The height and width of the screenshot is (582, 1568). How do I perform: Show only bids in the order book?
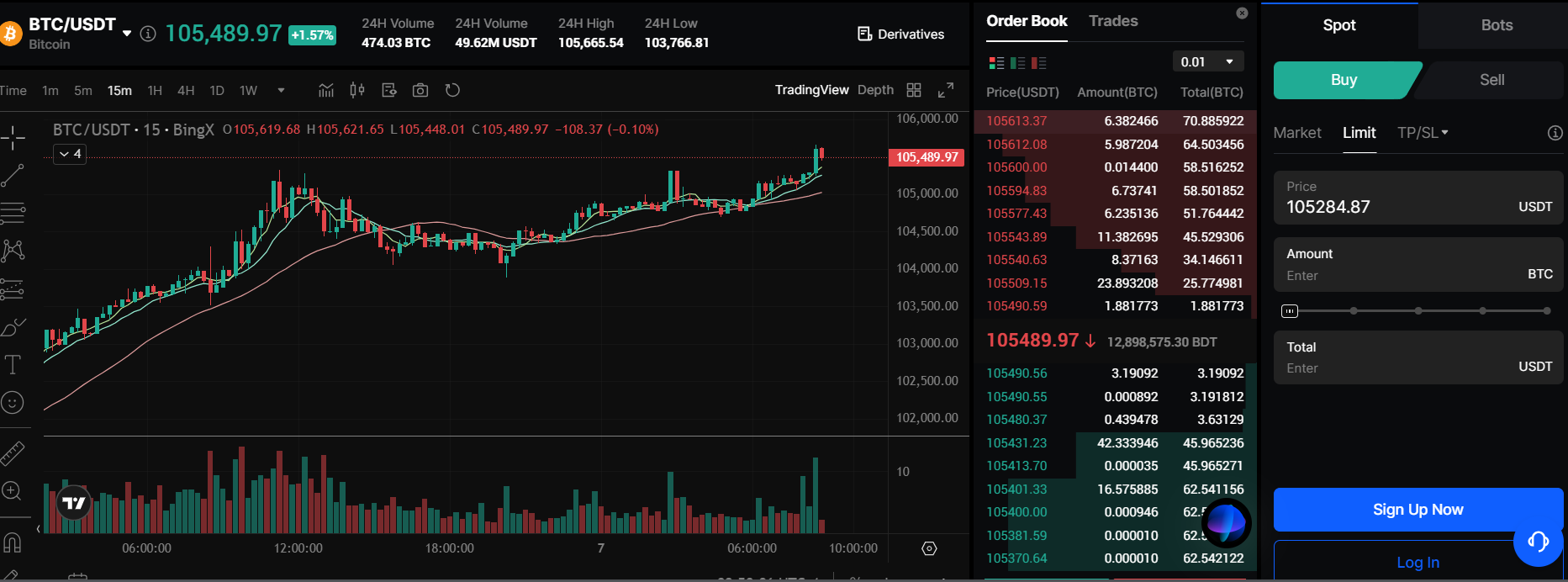pos(1018,63)
